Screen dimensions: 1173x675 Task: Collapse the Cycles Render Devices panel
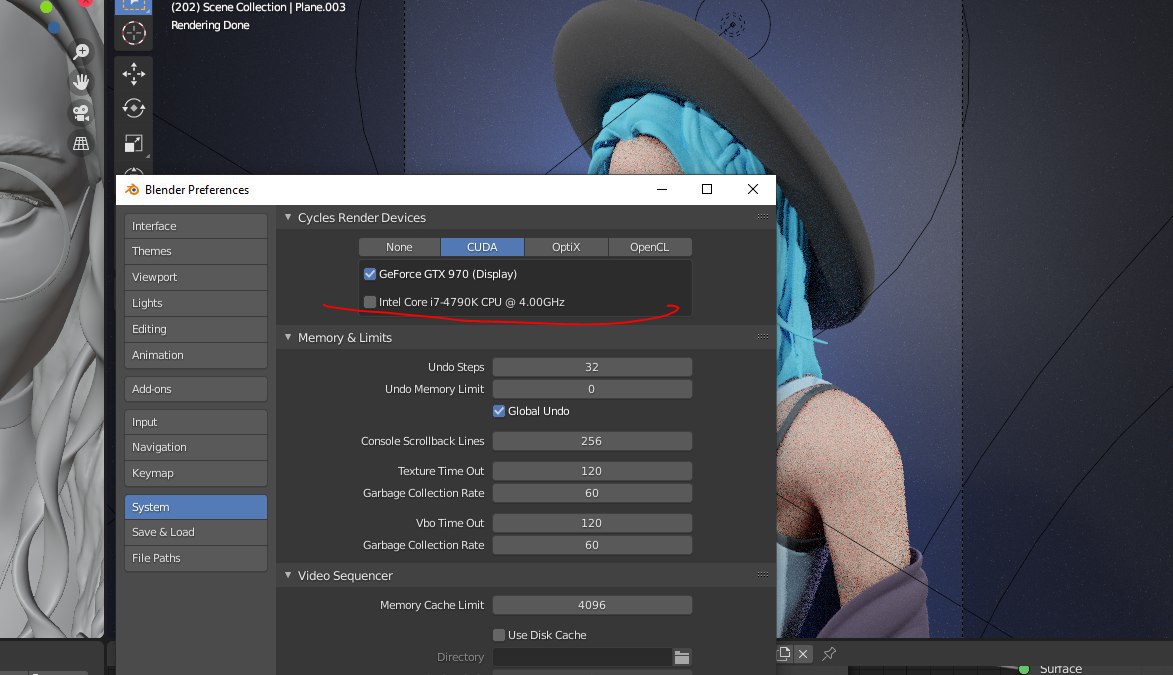point(288,217)
